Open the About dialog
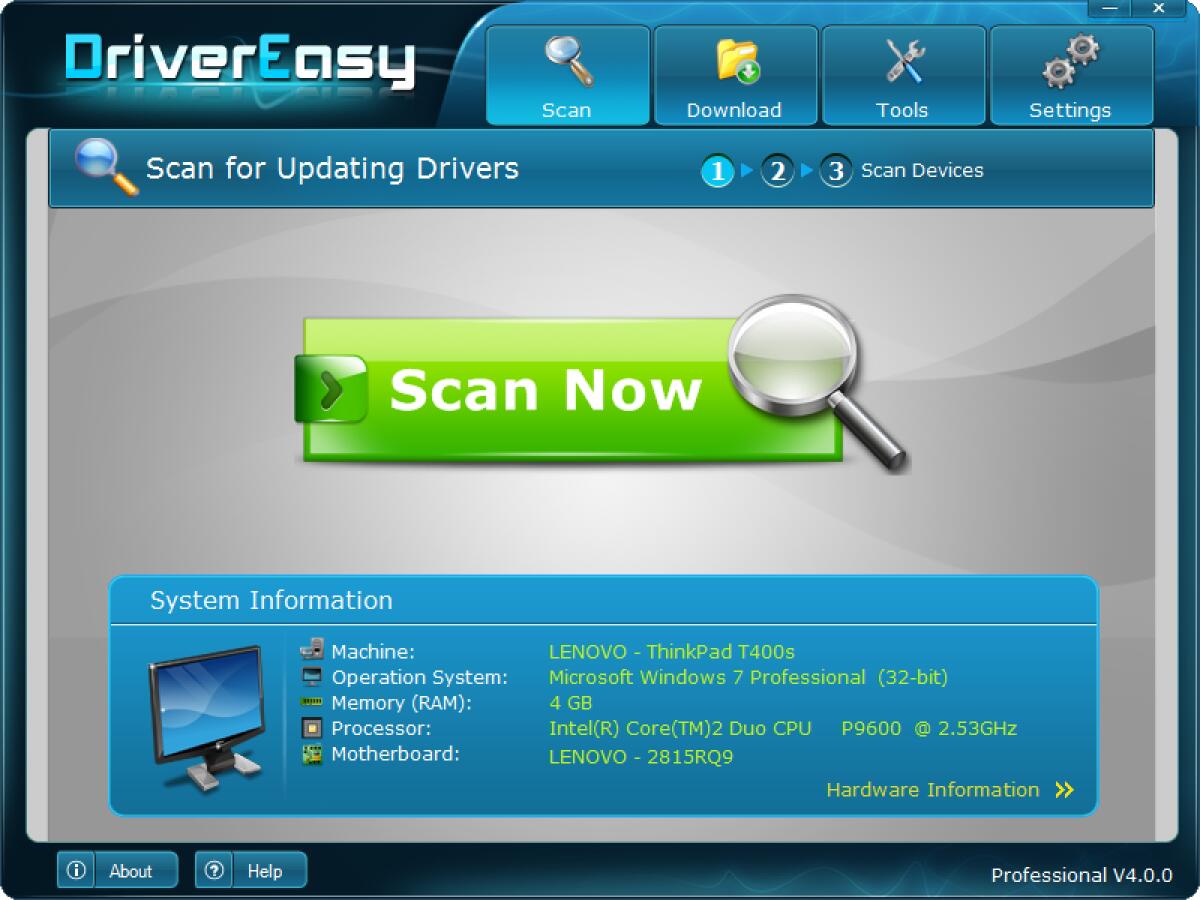Image resolution: width=1200 pixels, height=900 pixels. click(x=133, y=870)
